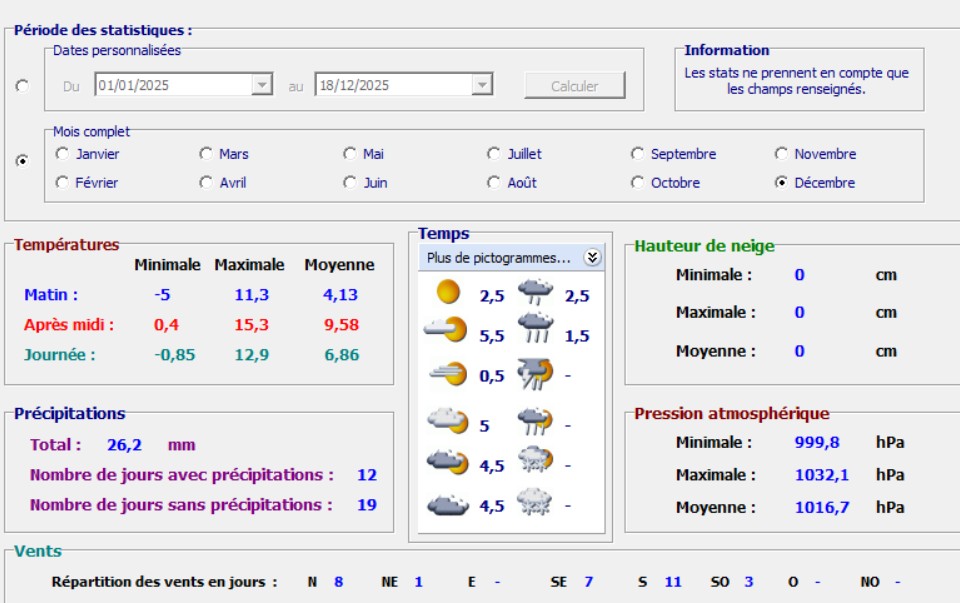
Task: Select the Avril month option
Action: coord(206,183)
